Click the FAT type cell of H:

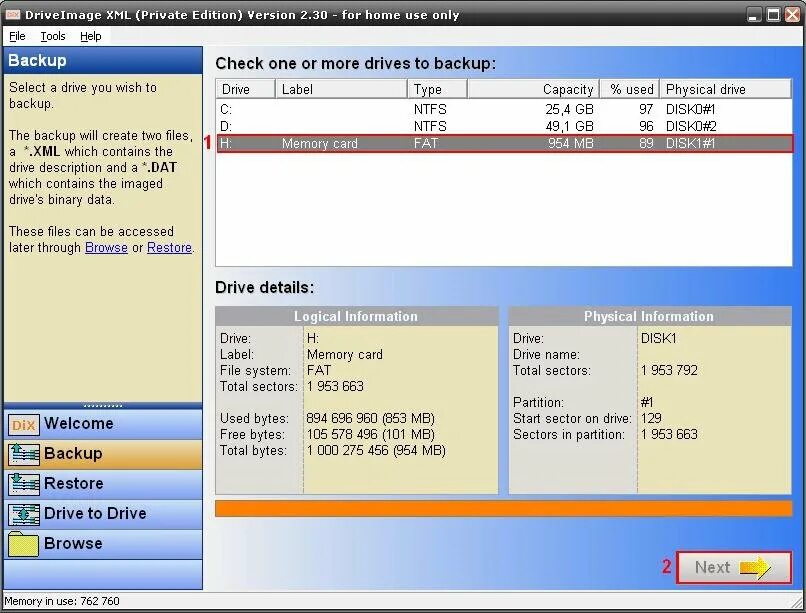426,143
